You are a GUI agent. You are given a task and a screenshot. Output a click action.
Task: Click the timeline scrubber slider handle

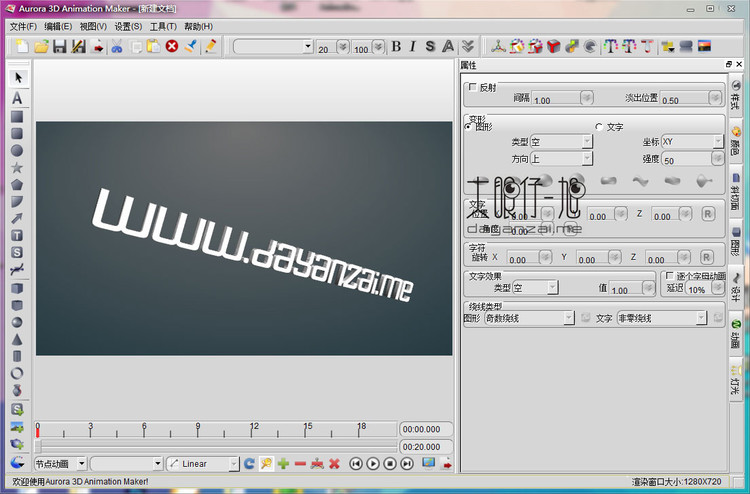click(38, 446)
